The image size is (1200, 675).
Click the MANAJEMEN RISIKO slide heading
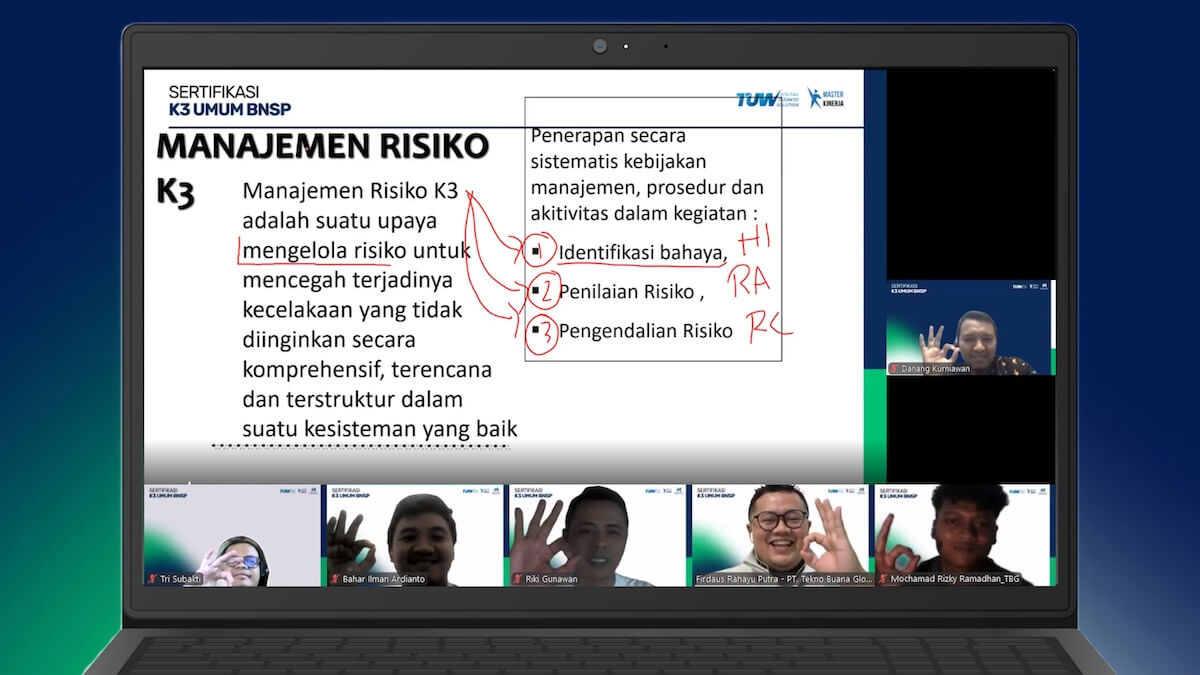322,146
